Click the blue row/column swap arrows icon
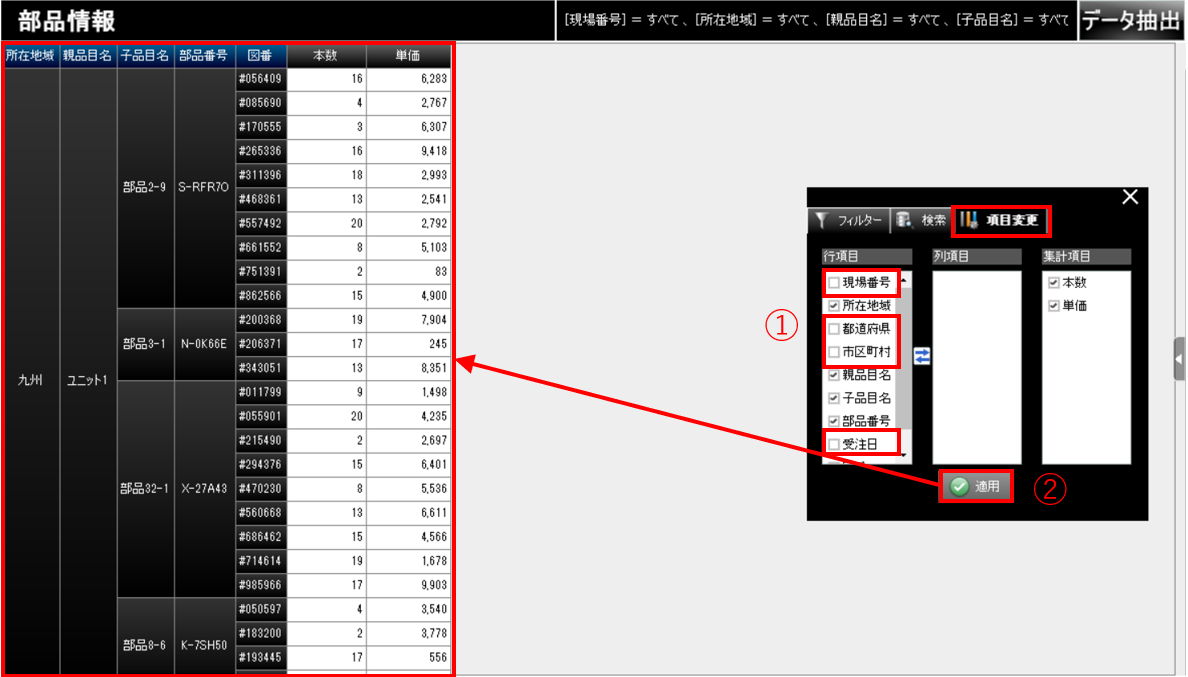 click(921, 357)
